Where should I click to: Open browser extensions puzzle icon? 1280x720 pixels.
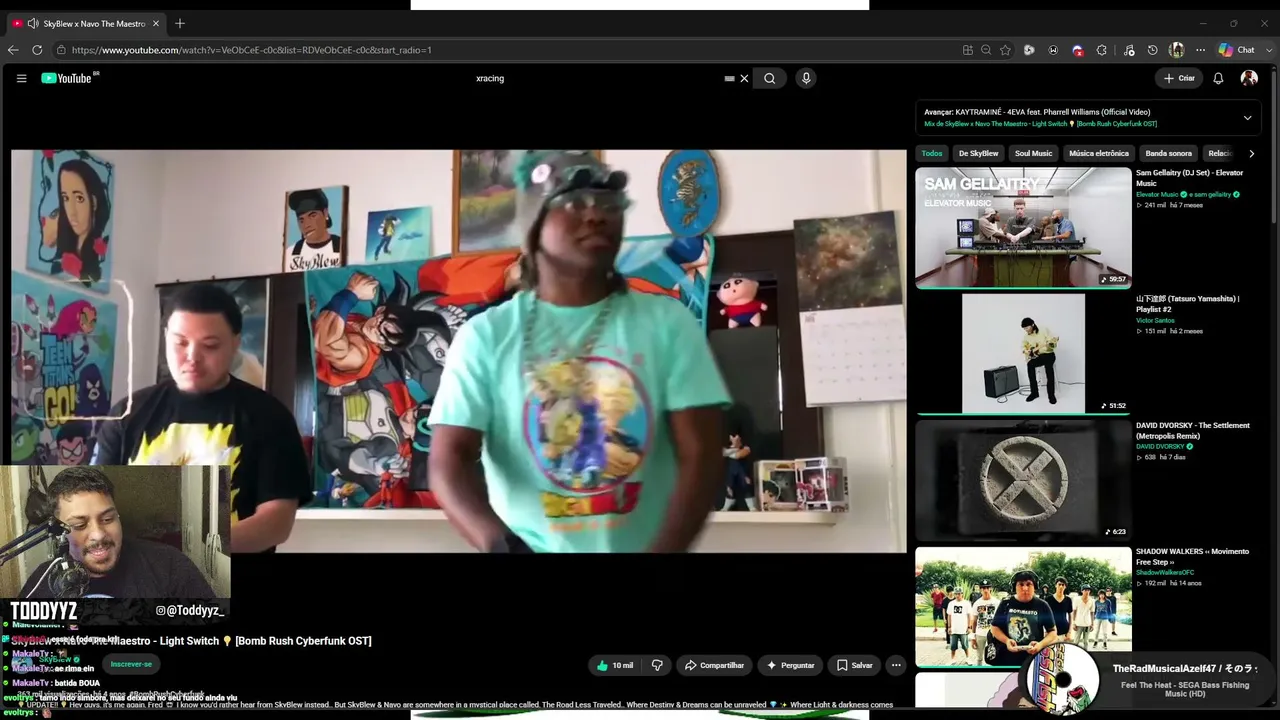tap(1102, 50)
